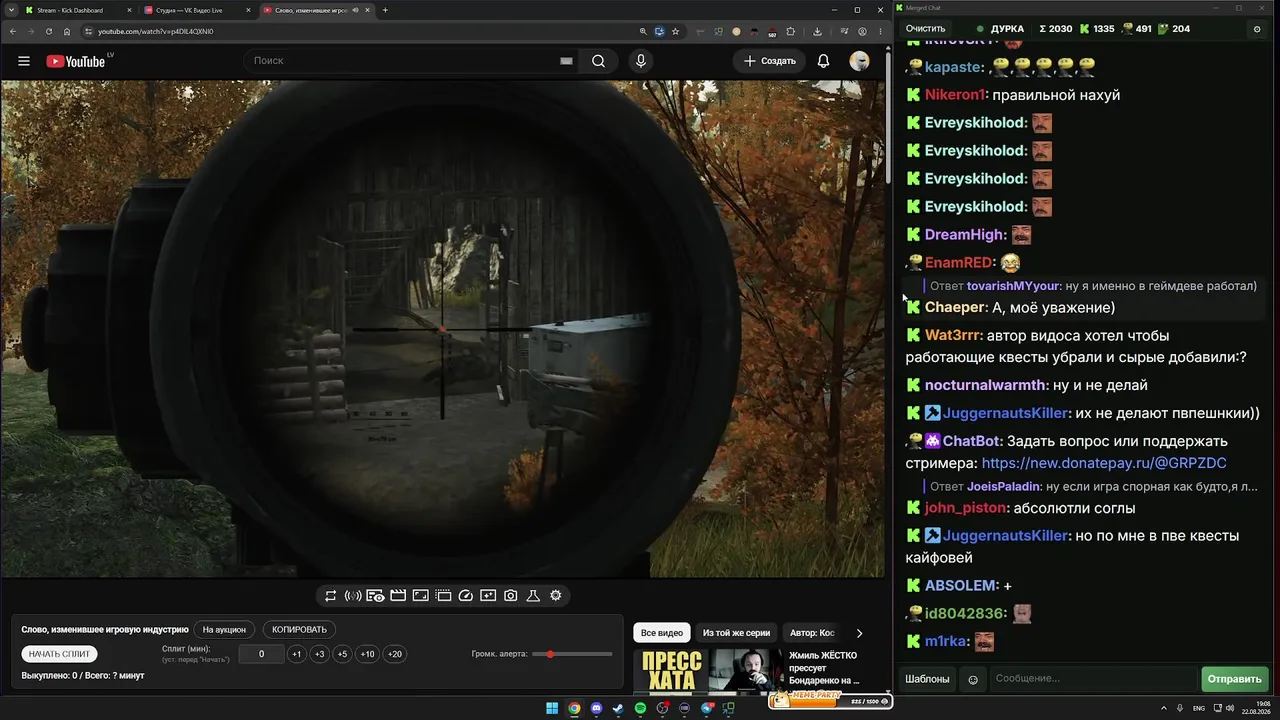1280x720 pixels.
Task: Go back in browser history
Action: [x=13, y=31]
